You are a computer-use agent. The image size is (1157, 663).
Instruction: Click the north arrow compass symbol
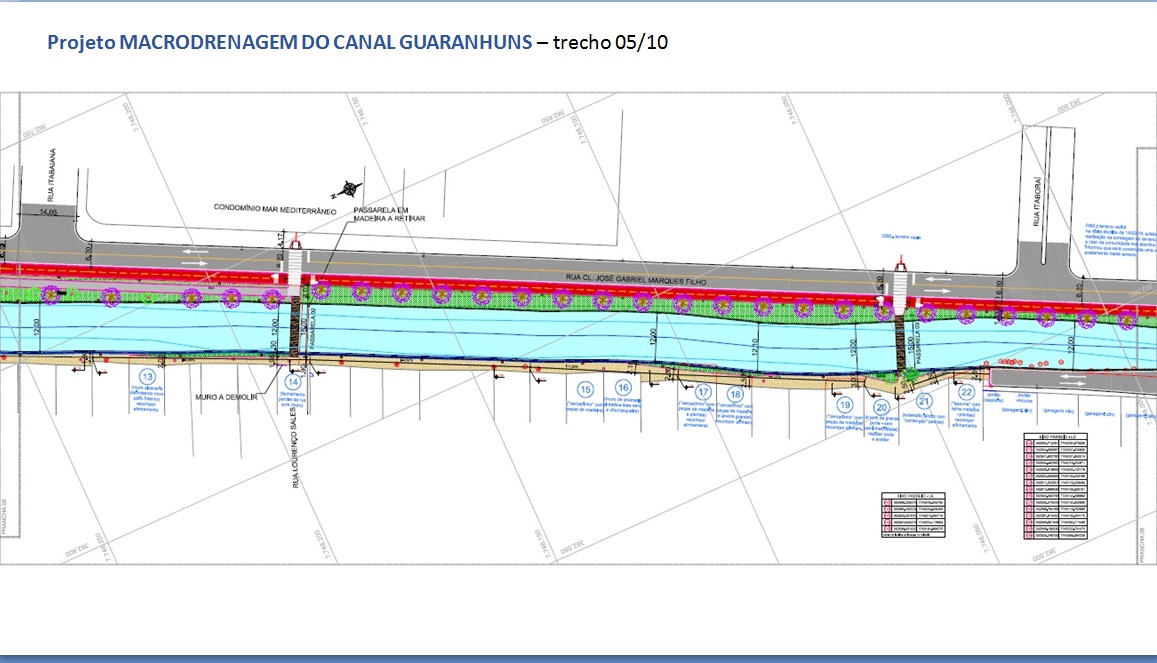(349, 187)
